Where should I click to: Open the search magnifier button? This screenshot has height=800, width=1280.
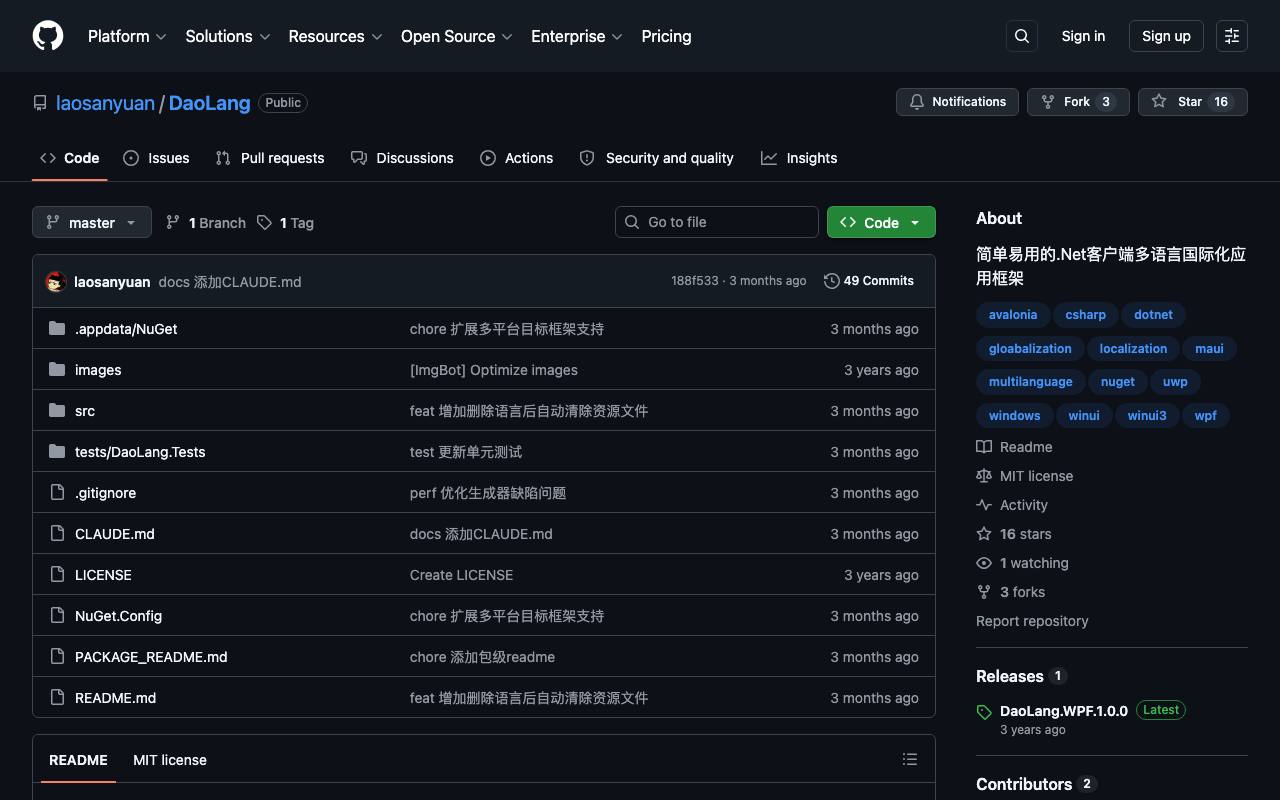pyautogui.click(x=1022, y=36)
